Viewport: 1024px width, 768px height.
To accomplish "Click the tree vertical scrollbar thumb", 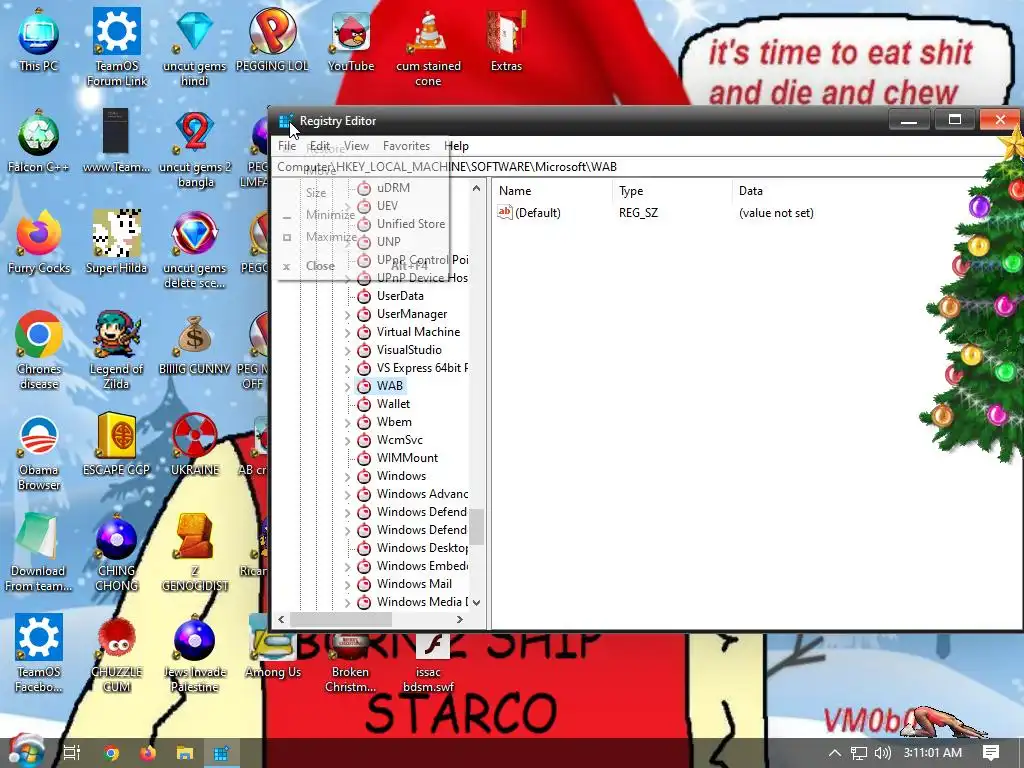I will tap(477, 526).
